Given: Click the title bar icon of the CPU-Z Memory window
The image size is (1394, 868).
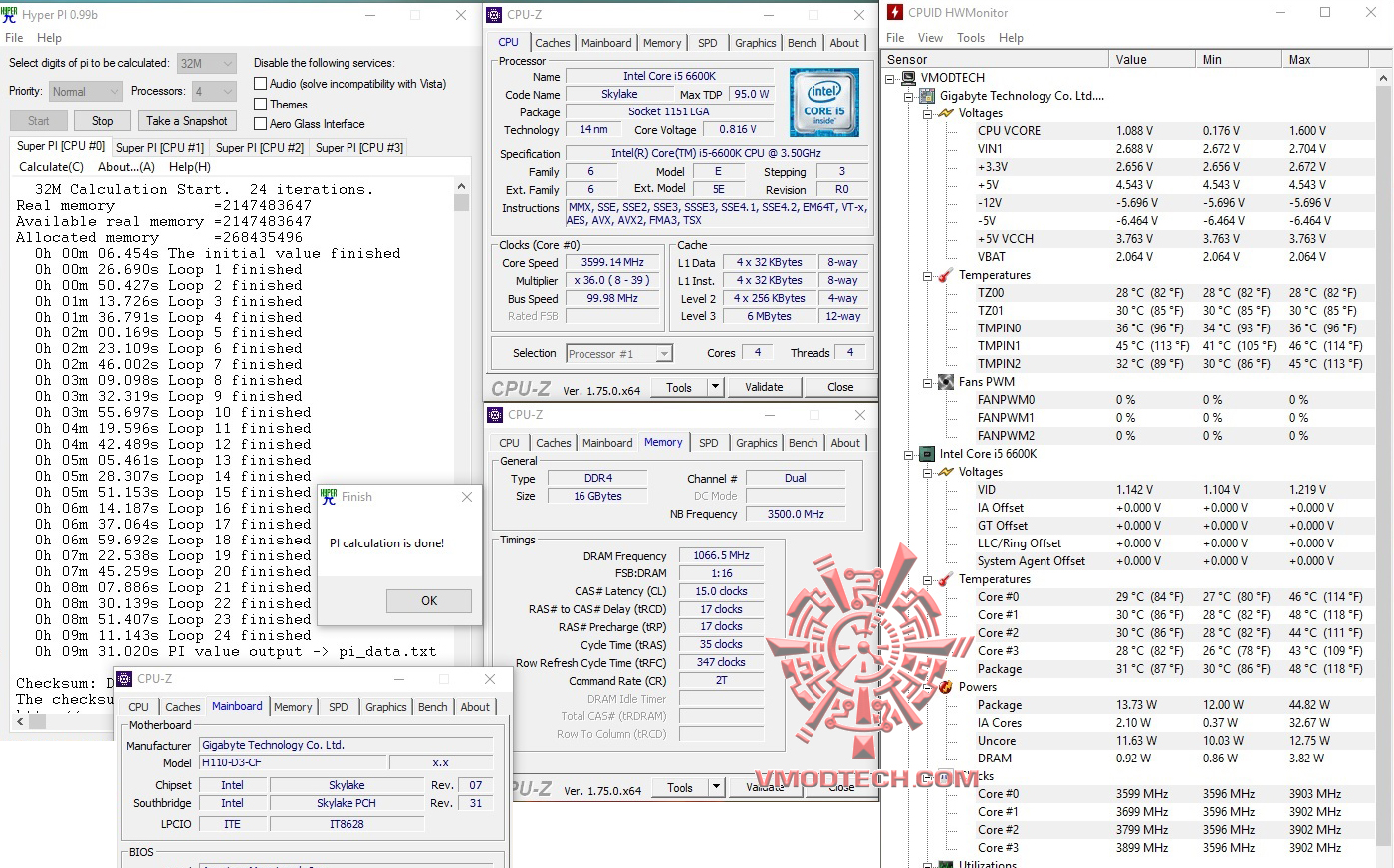Looking at the screenshot, I should pyautogui.click(x=495, y=415).
